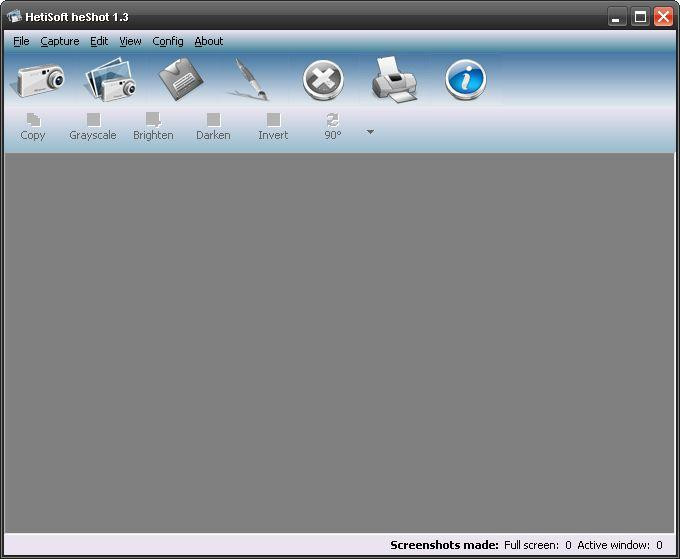Click the floppy disk save icon
This screenshot has height=559, width=680.
(180, 79)
